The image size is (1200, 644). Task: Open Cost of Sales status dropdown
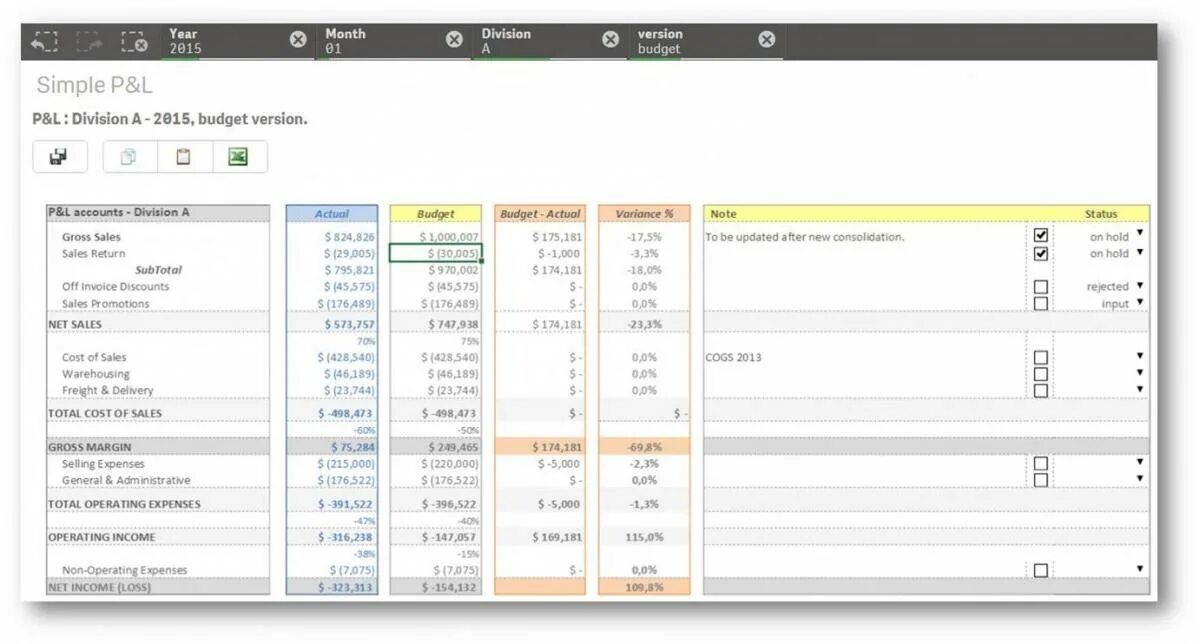1139,356
